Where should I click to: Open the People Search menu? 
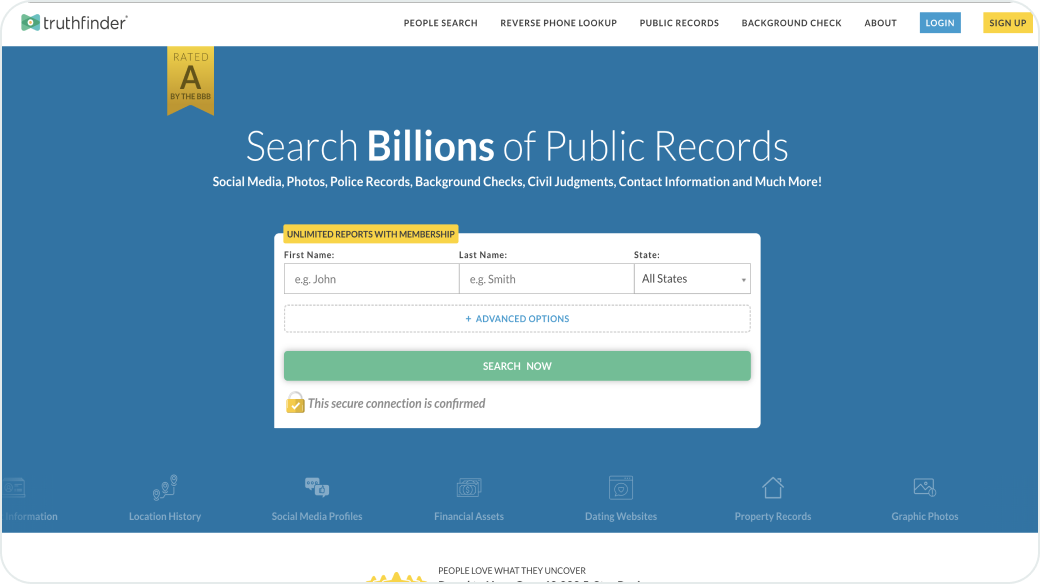tap(440, 22)
